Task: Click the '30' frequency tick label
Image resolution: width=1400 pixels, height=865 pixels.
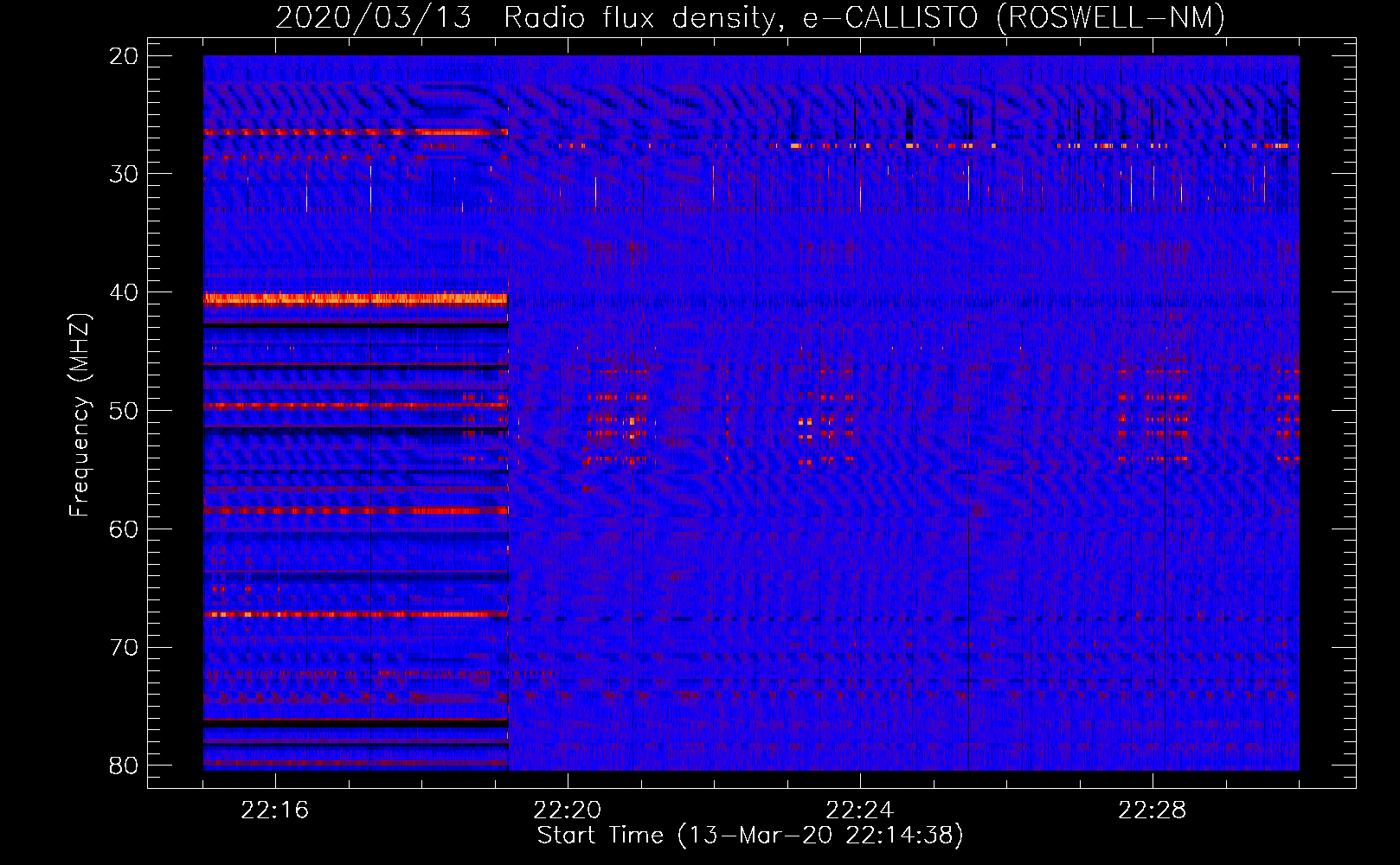Action: [x=124, y=174]
